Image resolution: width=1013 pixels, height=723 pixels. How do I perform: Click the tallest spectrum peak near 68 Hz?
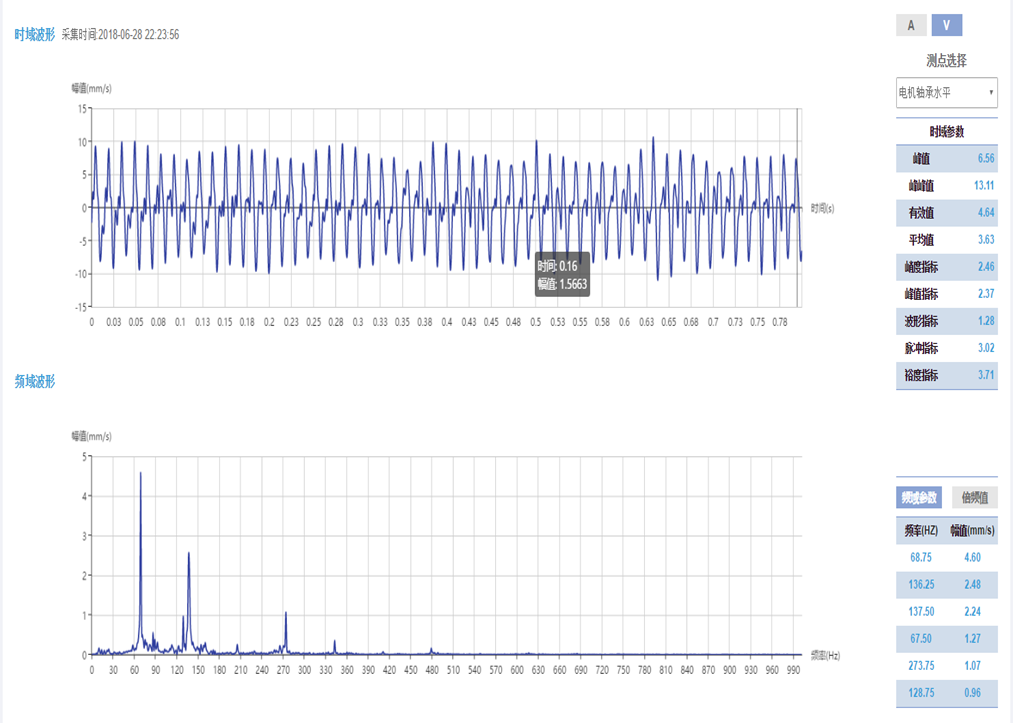tap(140, 475)
